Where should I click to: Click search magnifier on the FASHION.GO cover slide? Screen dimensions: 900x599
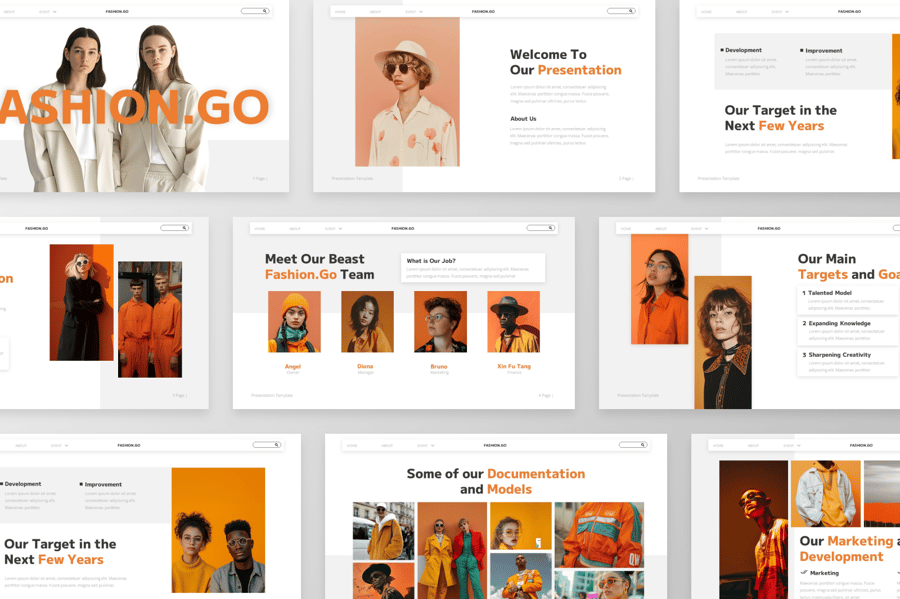265,11
